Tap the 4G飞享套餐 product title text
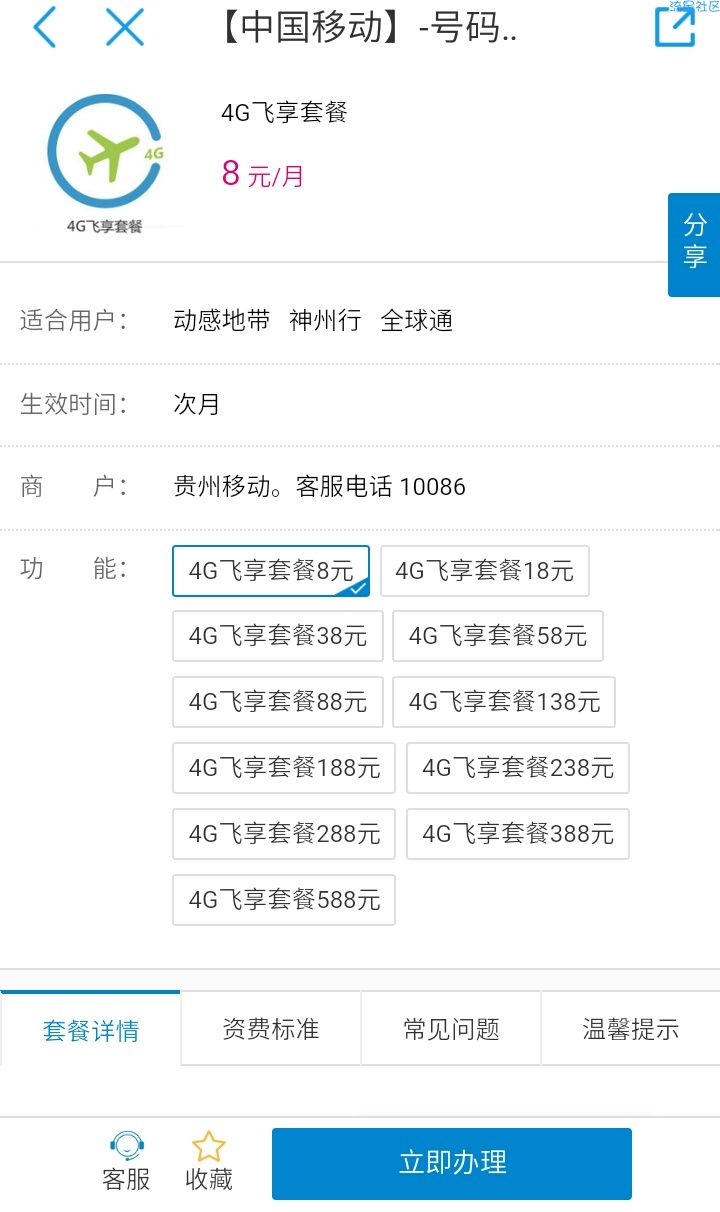This screenshot has width=720, height=1212. click(284, 113)
